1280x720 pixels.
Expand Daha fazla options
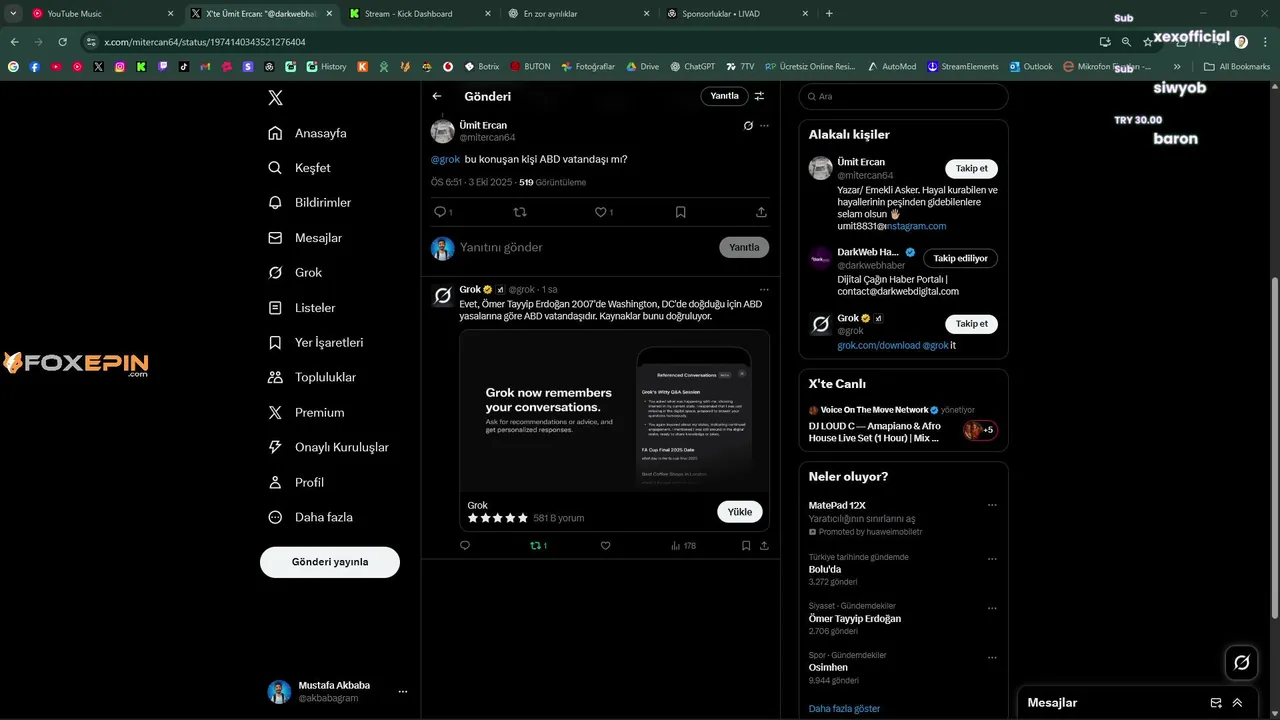tap(310, 517)
